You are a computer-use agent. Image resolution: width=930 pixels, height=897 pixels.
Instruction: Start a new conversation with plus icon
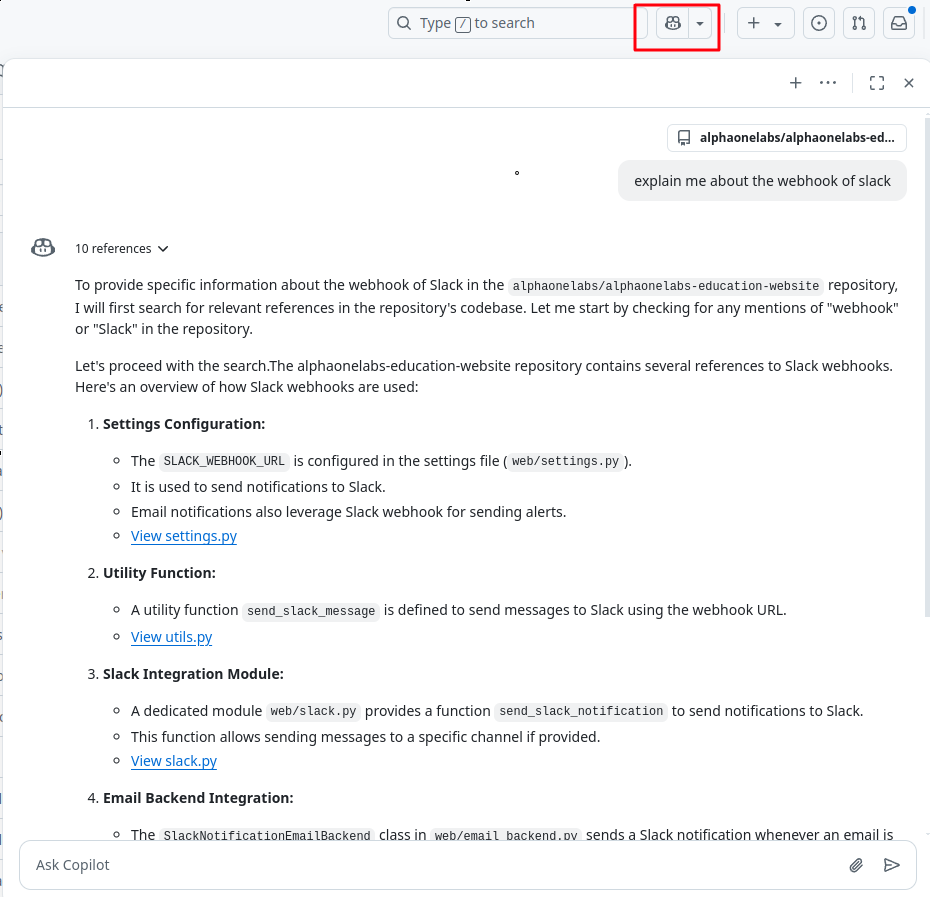tap(795, 83)
